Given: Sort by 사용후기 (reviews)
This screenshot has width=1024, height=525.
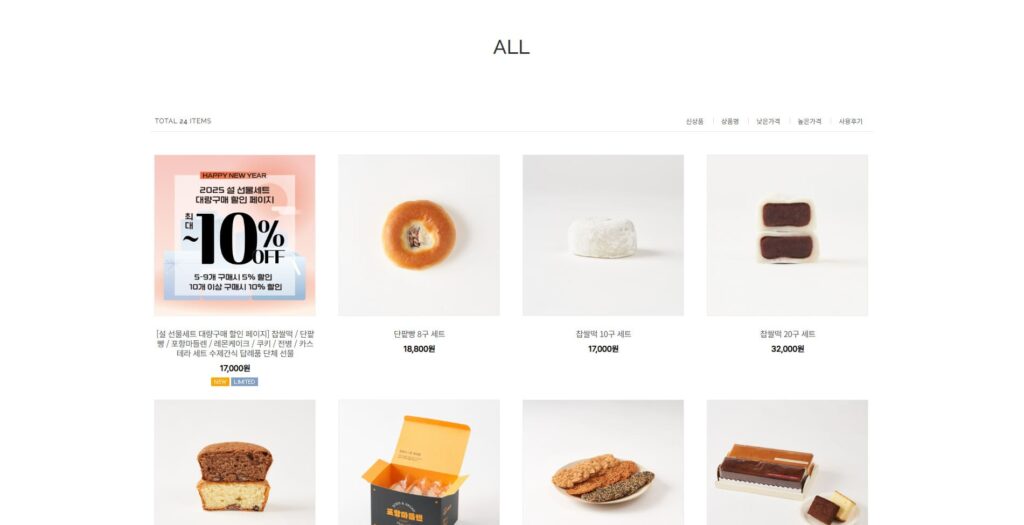Looking at the screenshot, I should tap(850, 121).
